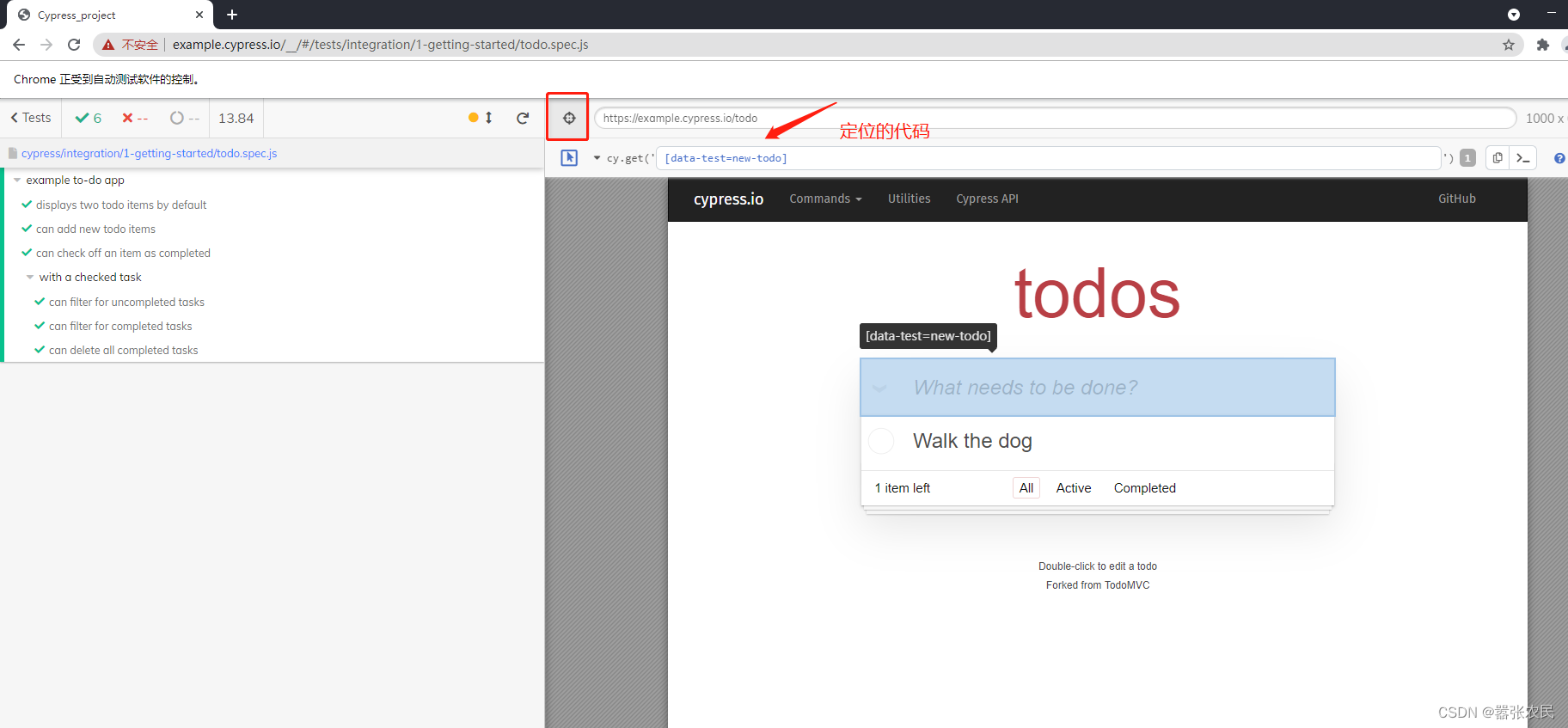Close the Cypress_project tab
Viewport: 1568px width, 728px height.
point(199,15)
